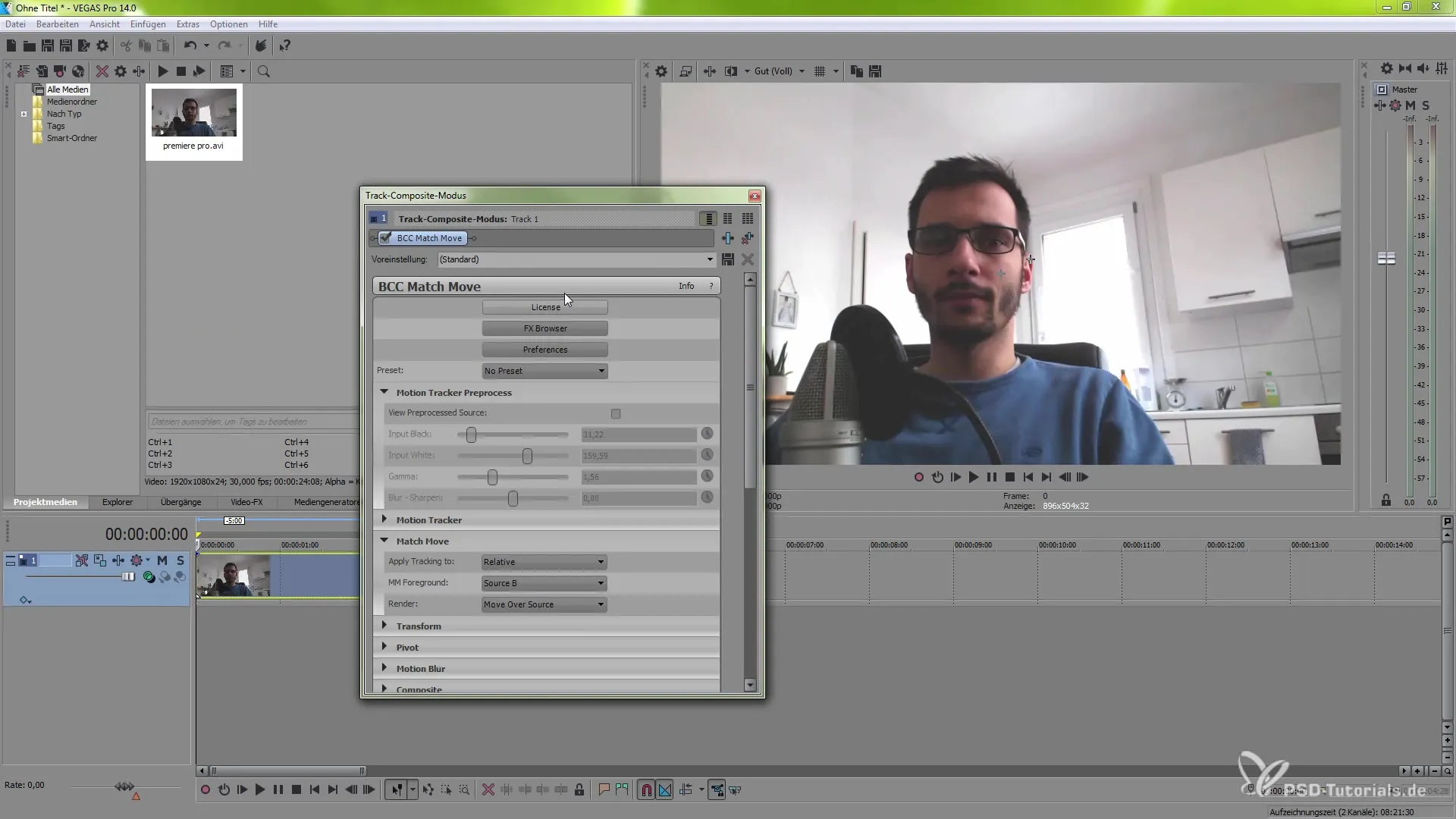This screenshot has width=1456, height=819.
Task: Click the New project icon in main toolbar
Action: [11, 46]
